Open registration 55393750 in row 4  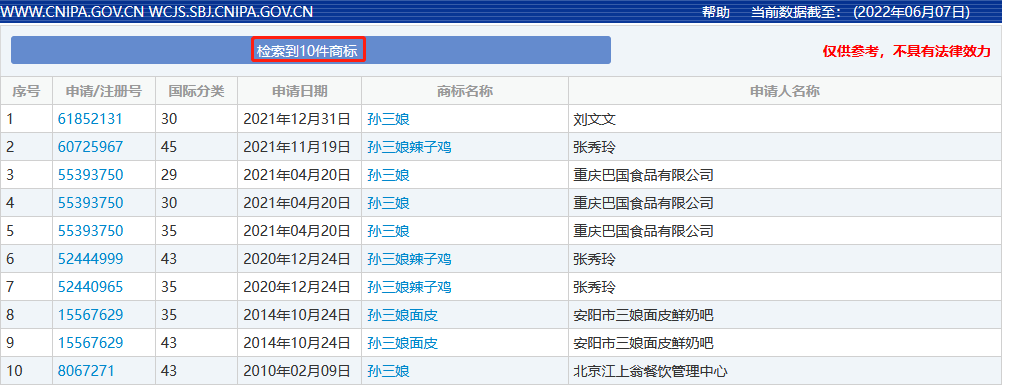(x=90, y=203)
